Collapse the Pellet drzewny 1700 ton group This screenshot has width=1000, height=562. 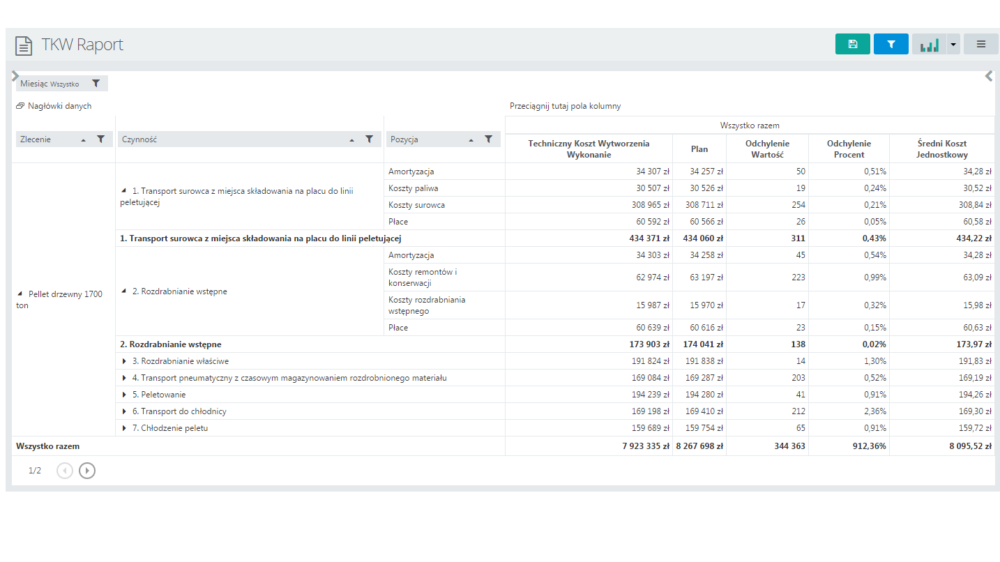pos(20,294)
